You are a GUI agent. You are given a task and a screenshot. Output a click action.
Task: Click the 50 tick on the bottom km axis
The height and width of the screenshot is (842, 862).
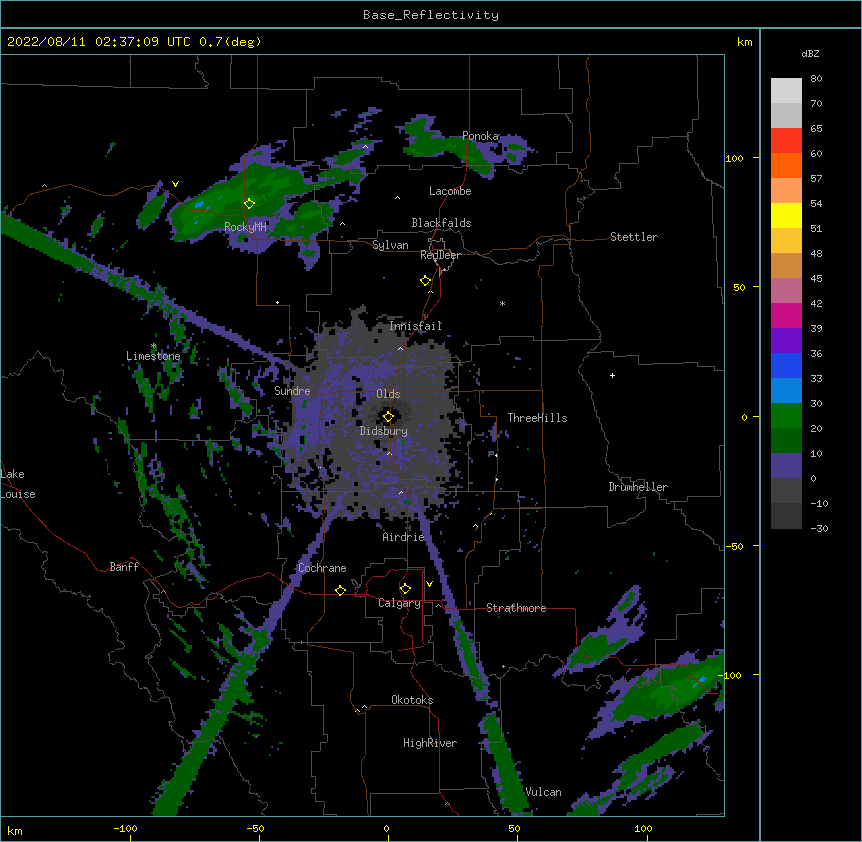[514, 829]
